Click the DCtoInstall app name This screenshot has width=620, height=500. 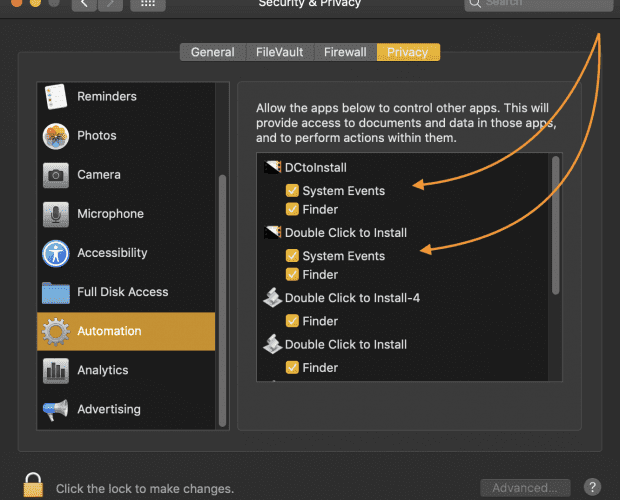pyautogui.click(x=316, y=168)
